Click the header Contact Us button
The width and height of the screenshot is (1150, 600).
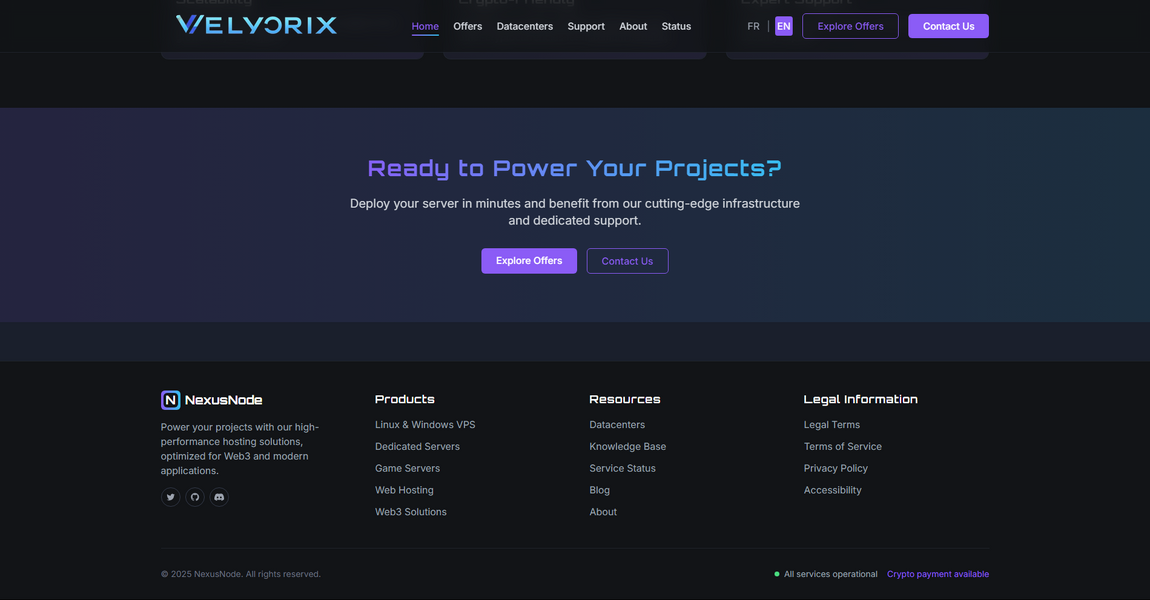948,26
